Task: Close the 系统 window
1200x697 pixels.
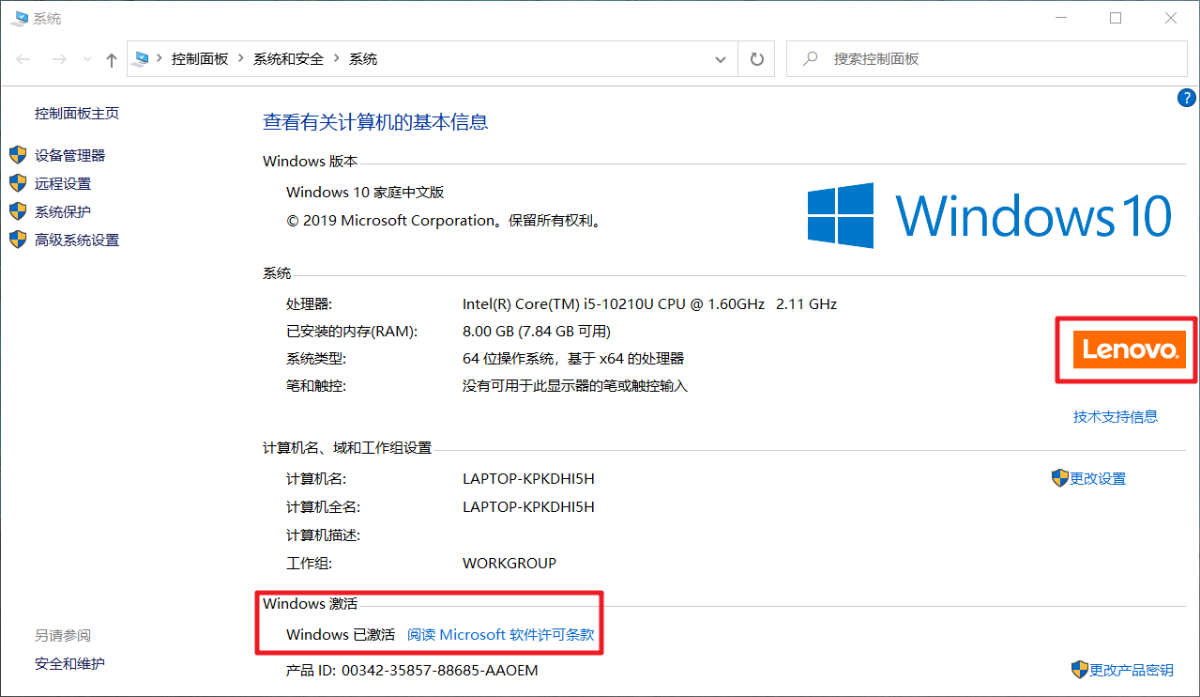Action: pos(1169,17)
